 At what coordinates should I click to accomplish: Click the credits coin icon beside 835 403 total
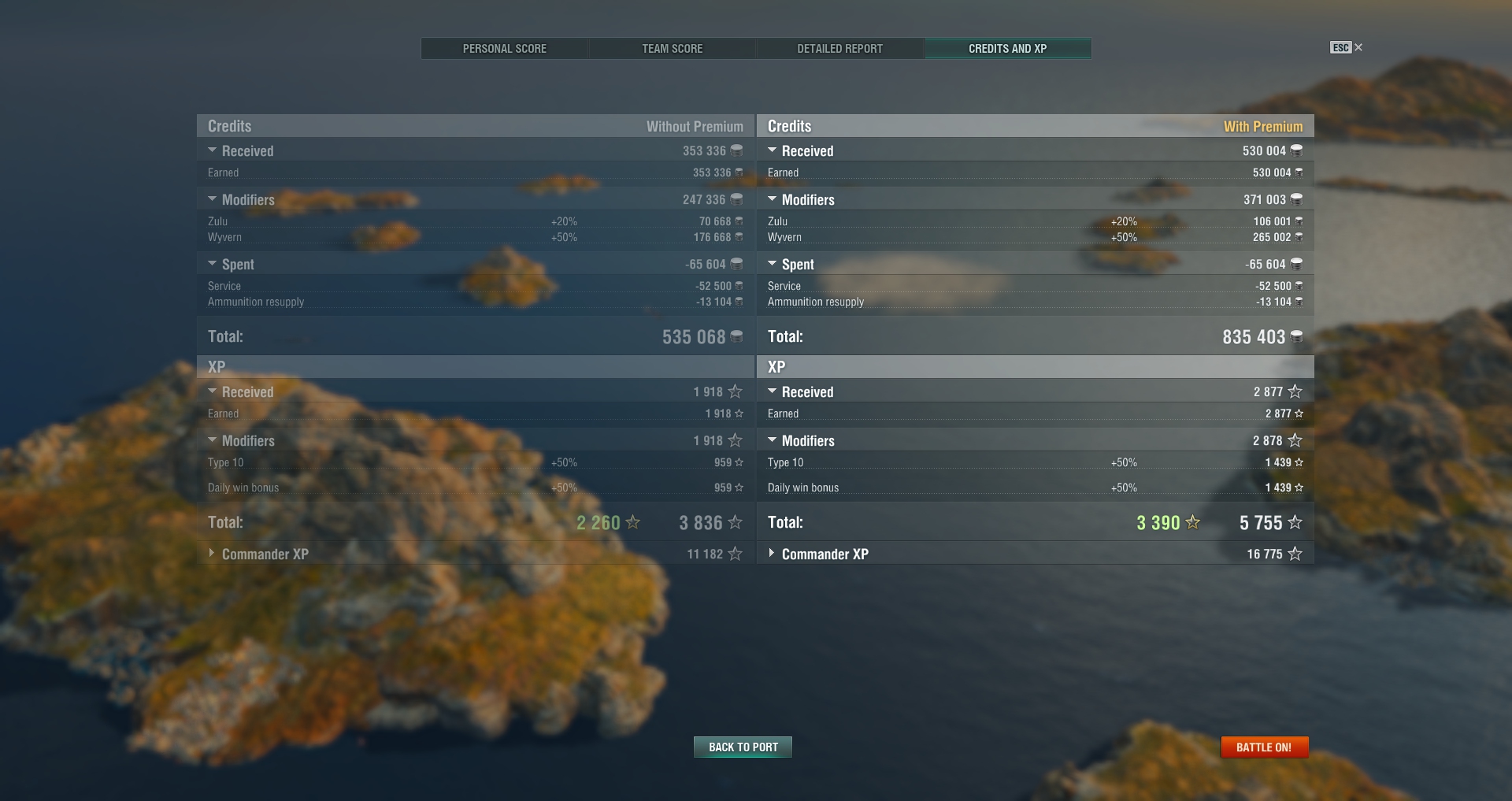pos(1296,337)
